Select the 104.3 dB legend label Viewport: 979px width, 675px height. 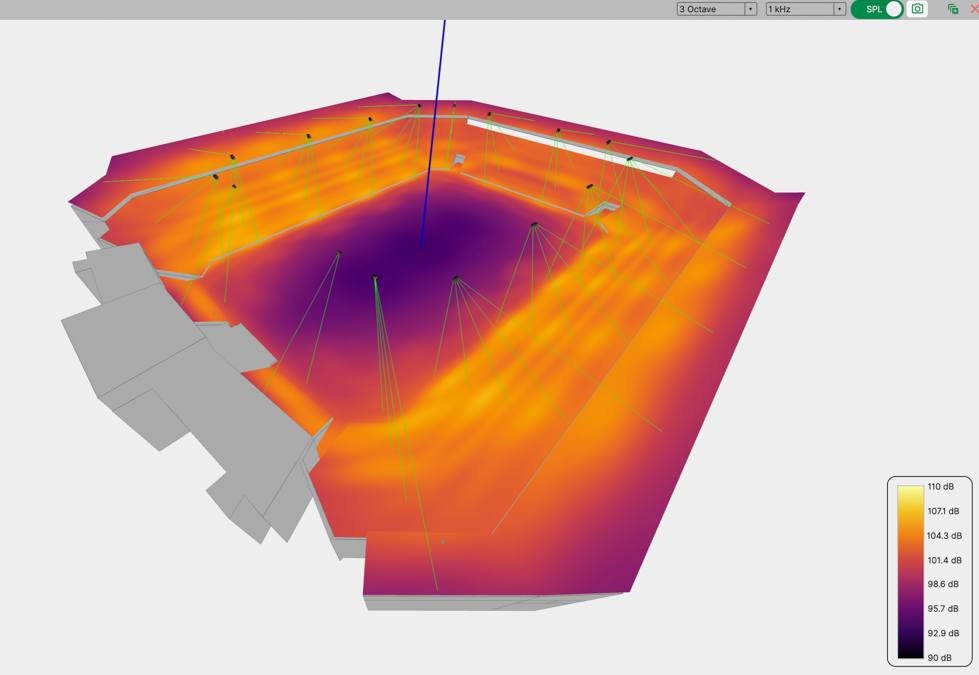(943, 536)
